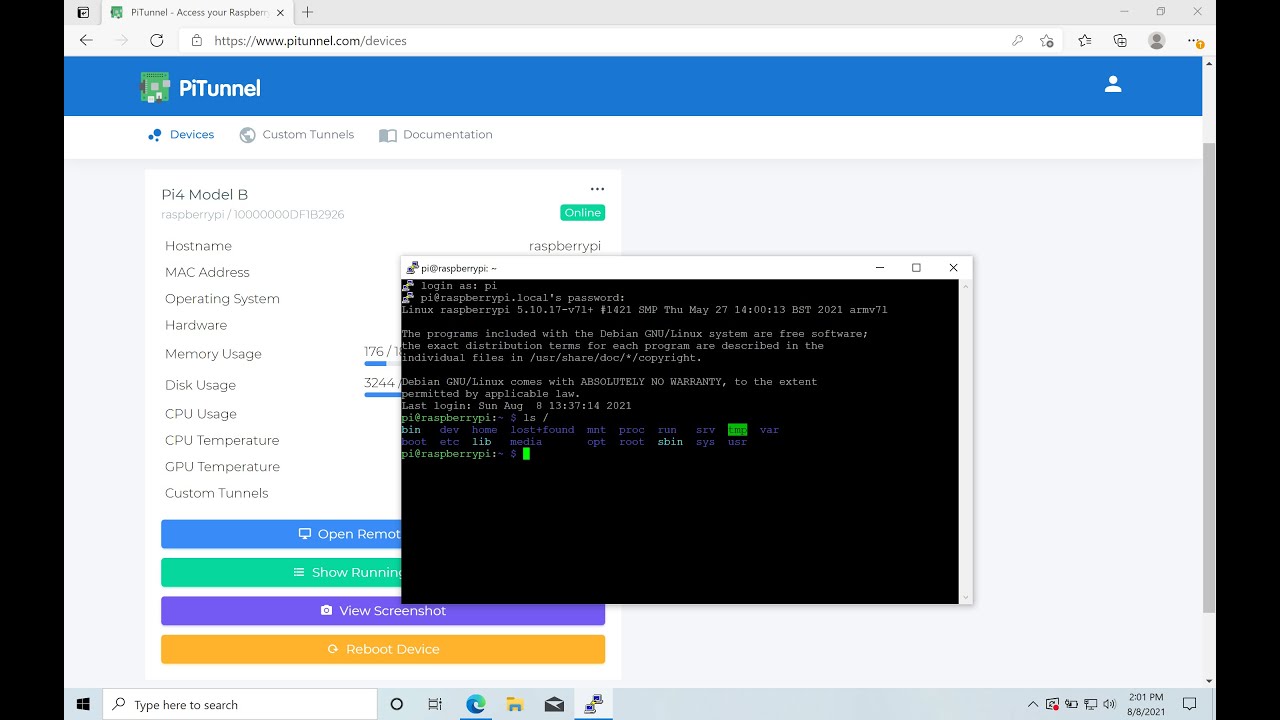The height and width of the screenshot is (720, 1280).
Task: Click the Open Remote Terminal button
Action: coord(281,534)
